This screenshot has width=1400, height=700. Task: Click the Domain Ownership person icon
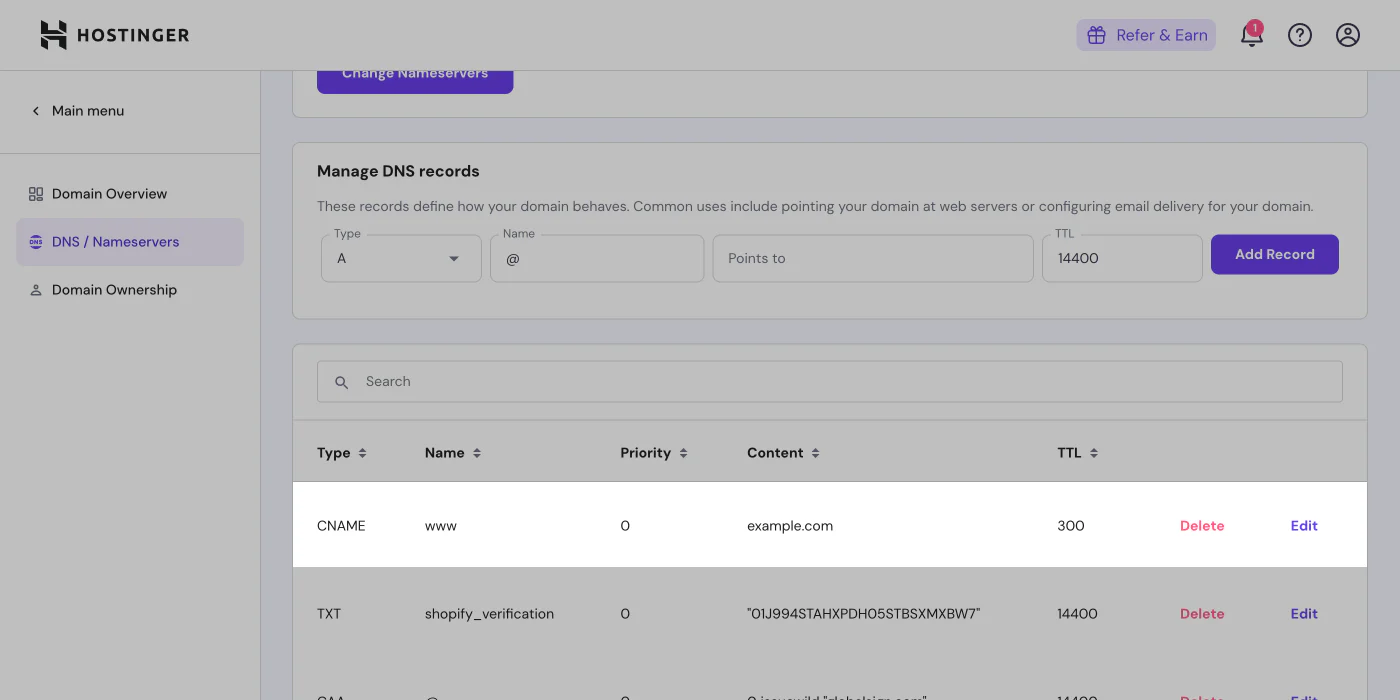pyautogui.click(x=34, y=289)
